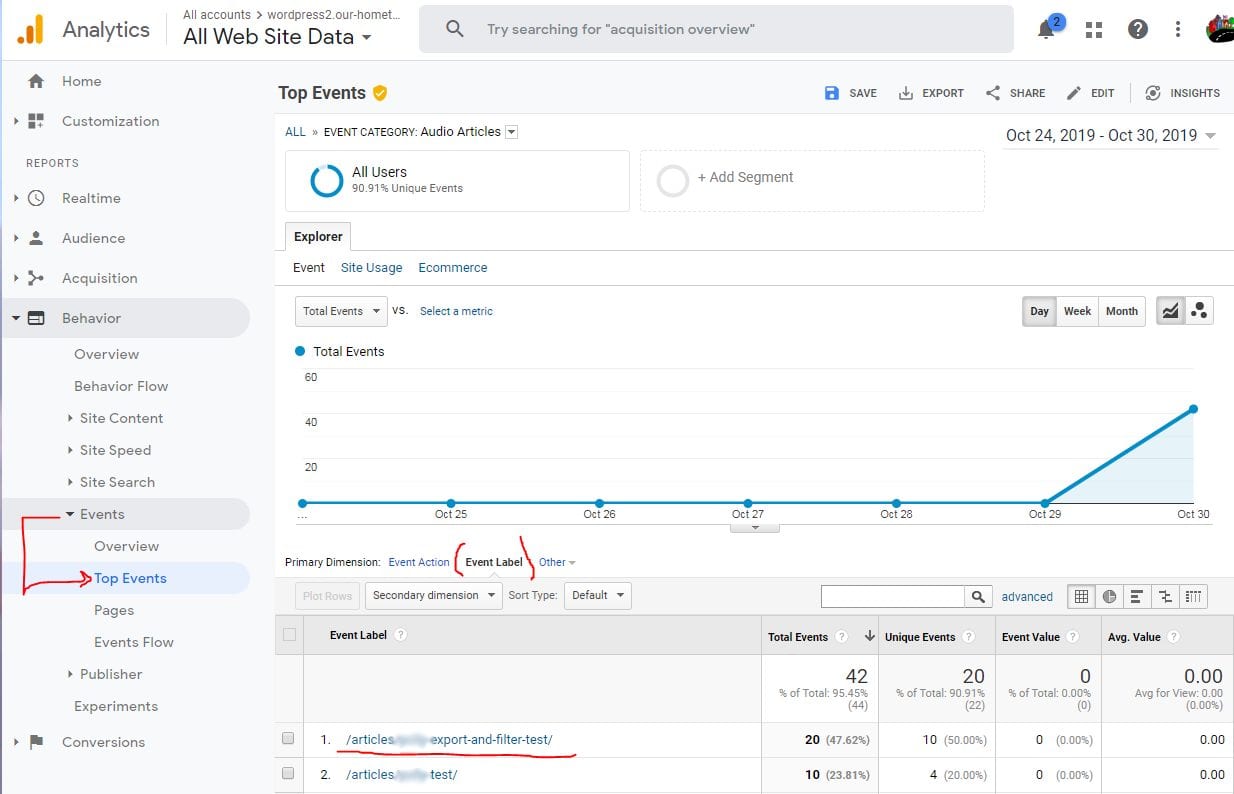
Task: Open the date range picker
Action: coord(1110,136)
